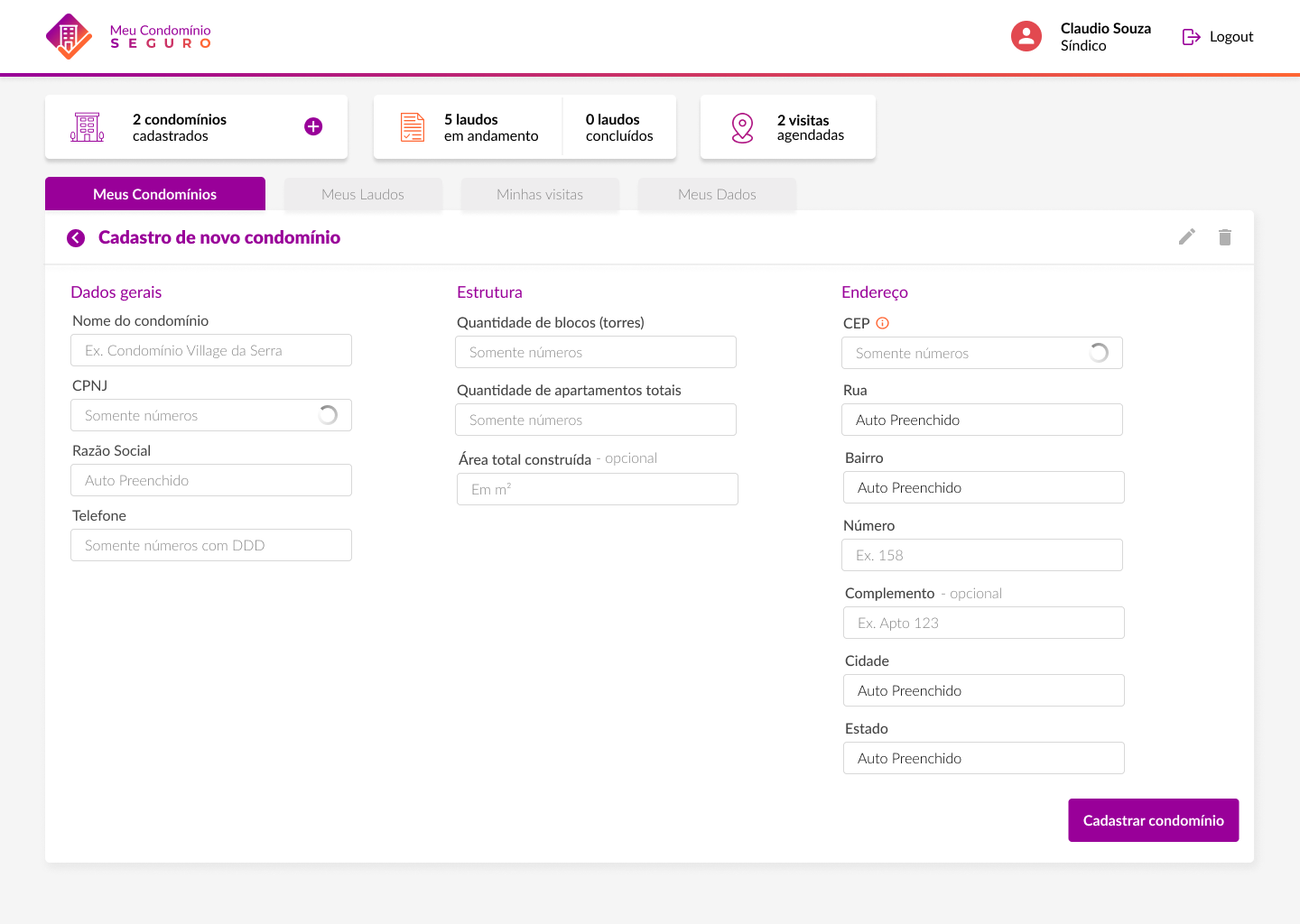Click the plus icon to add condomínio
The height and width of the screenshot is (924, 1300).
313,126
